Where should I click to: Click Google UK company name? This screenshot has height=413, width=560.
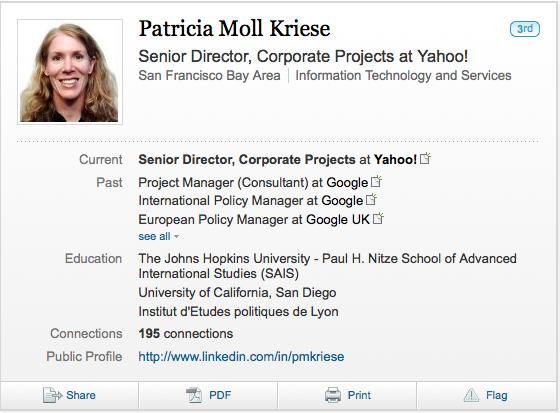click(x=338, y=219)
